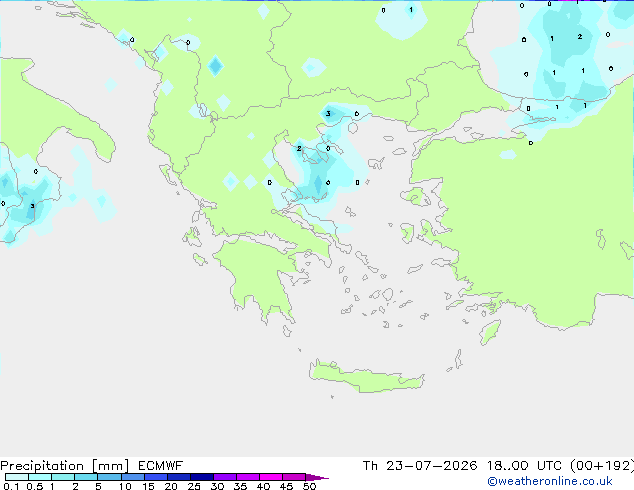Click the legend label '50'
The width and height of the screenshot is (634, 490).
coord(310,486)
